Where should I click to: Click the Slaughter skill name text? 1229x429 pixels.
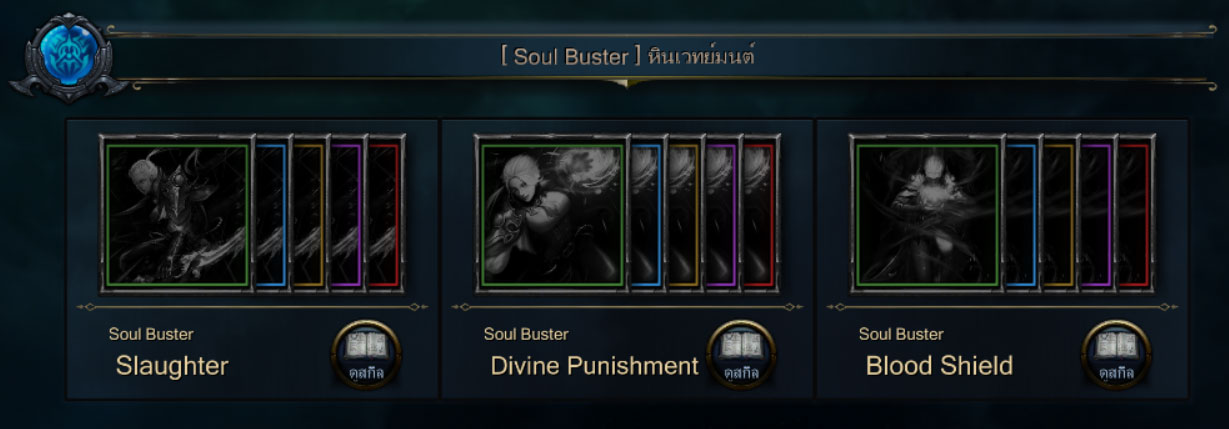(x=172, y=366)
